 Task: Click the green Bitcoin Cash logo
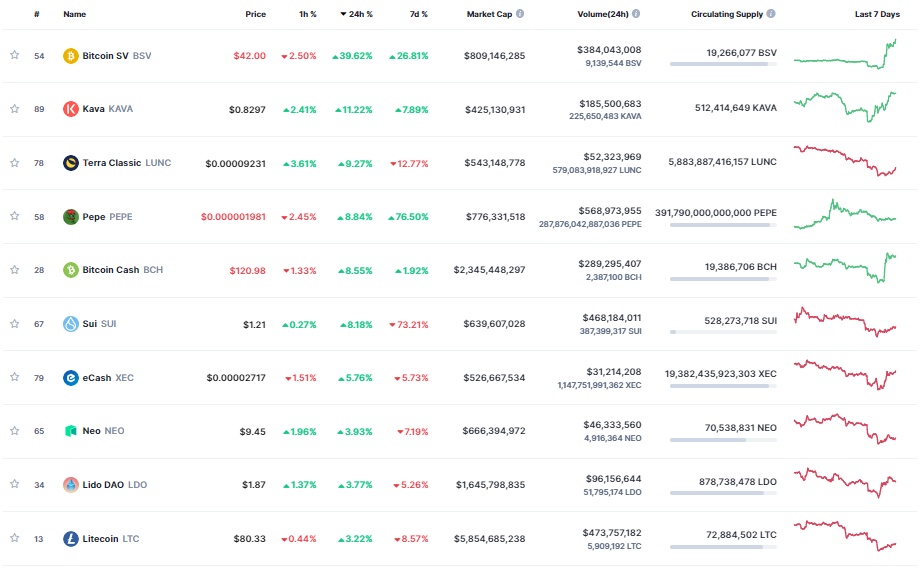[70, 270]
